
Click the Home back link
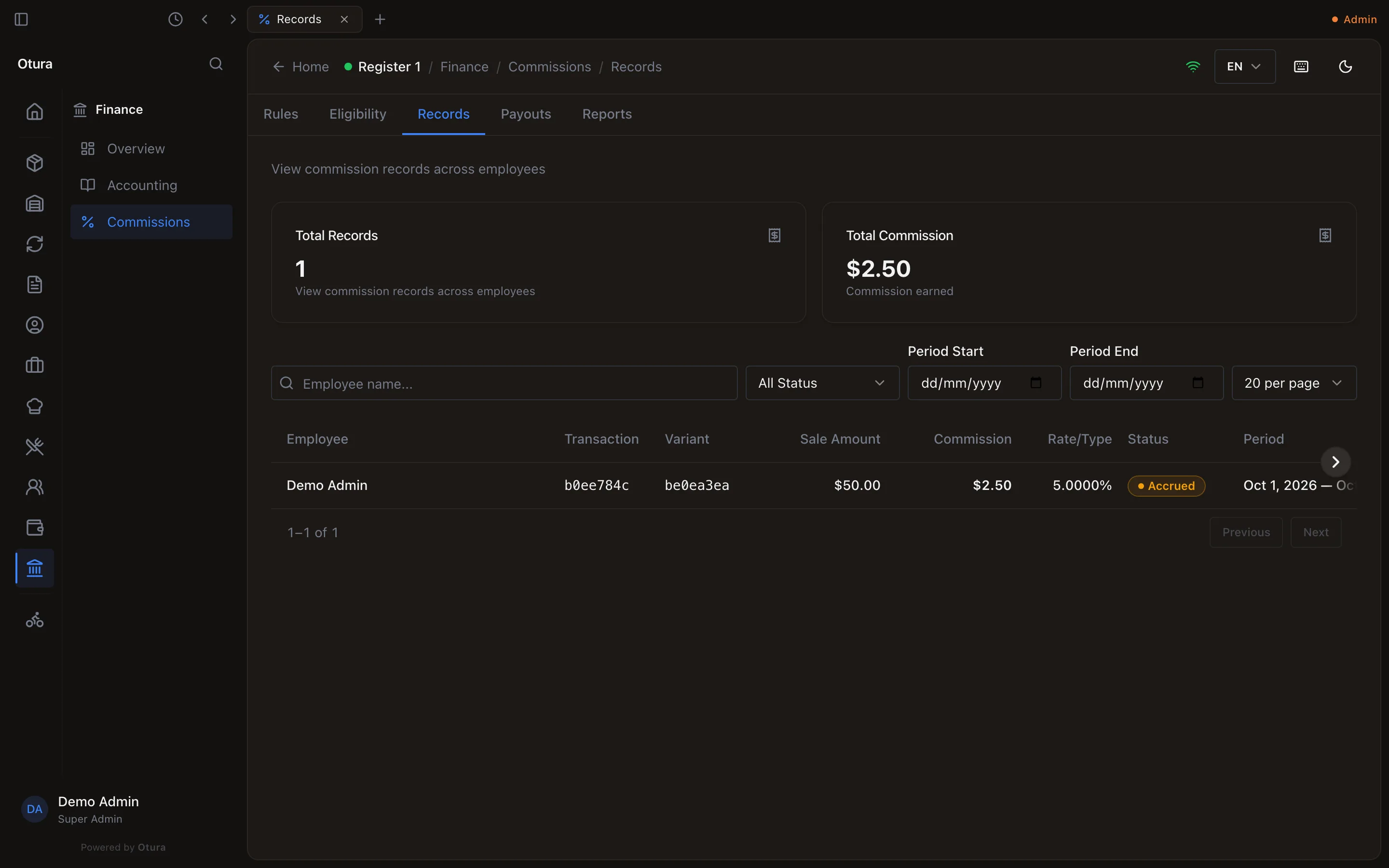(301, 67)
